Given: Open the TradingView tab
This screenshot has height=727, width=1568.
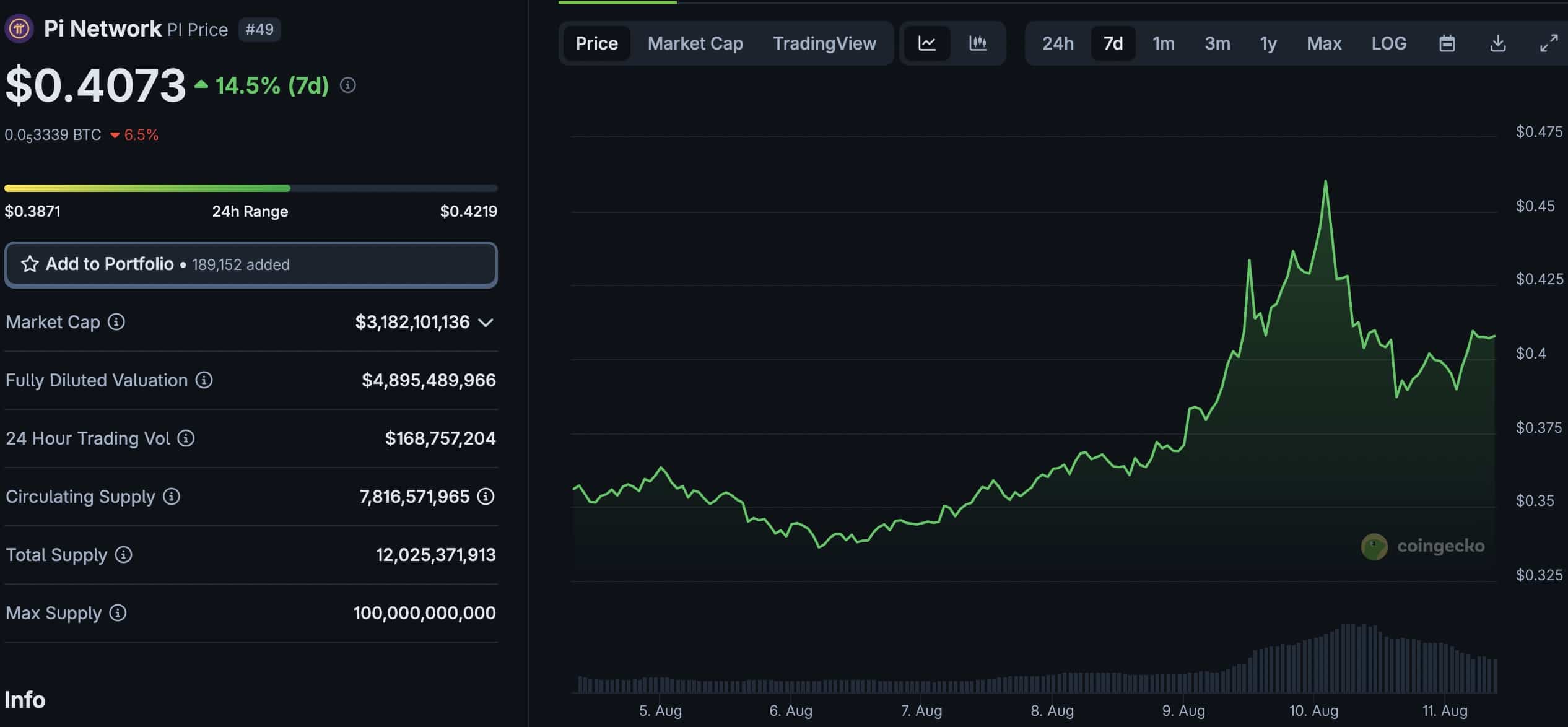Looking at the screenshot, I should click(824, 43).
